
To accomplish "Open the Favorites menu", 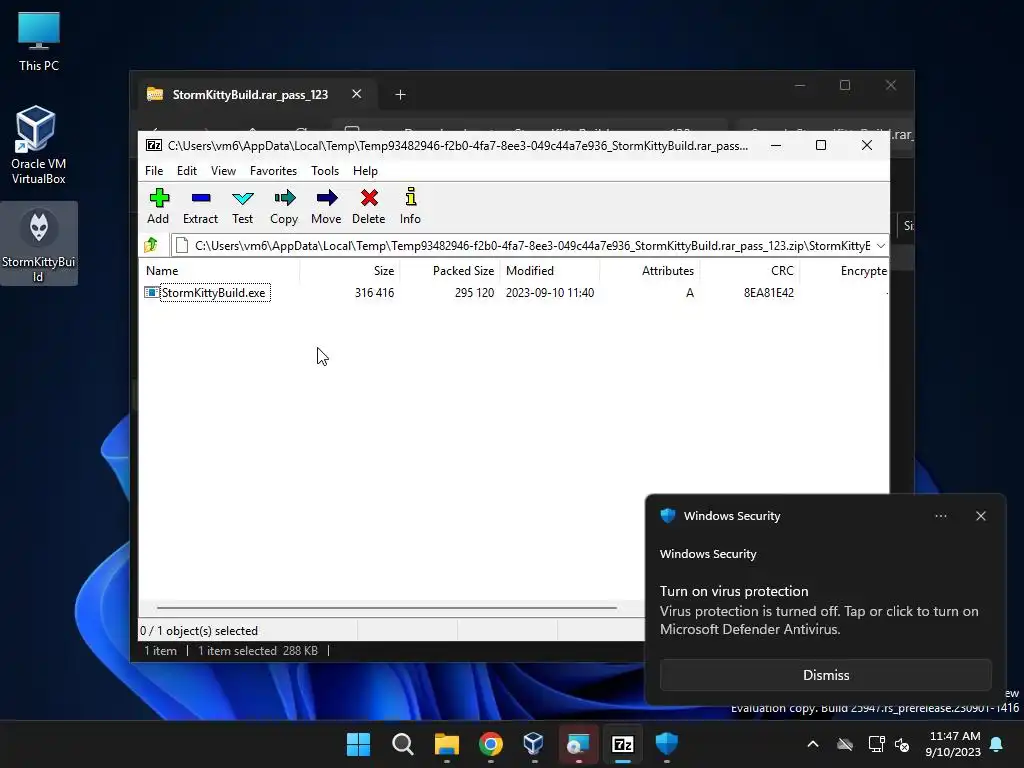I will (273, 170).
